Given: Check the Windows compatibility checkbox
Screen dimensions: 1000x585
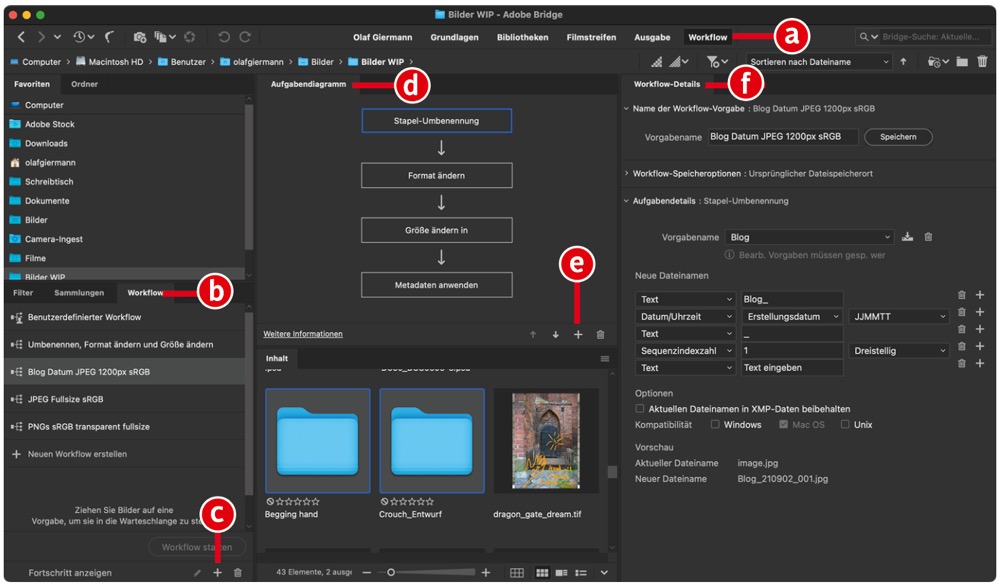Looking at the screenshot, I should (715, 425).
